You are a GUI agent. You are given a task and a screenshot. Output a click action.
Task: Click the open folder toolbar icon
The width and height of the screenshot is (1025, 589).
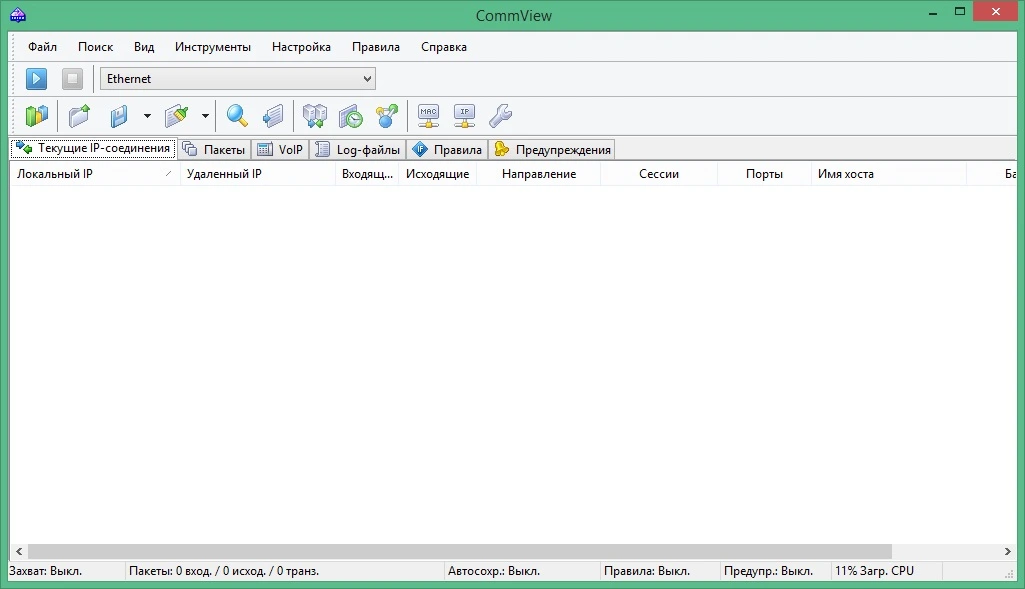(x=79, y=116)
